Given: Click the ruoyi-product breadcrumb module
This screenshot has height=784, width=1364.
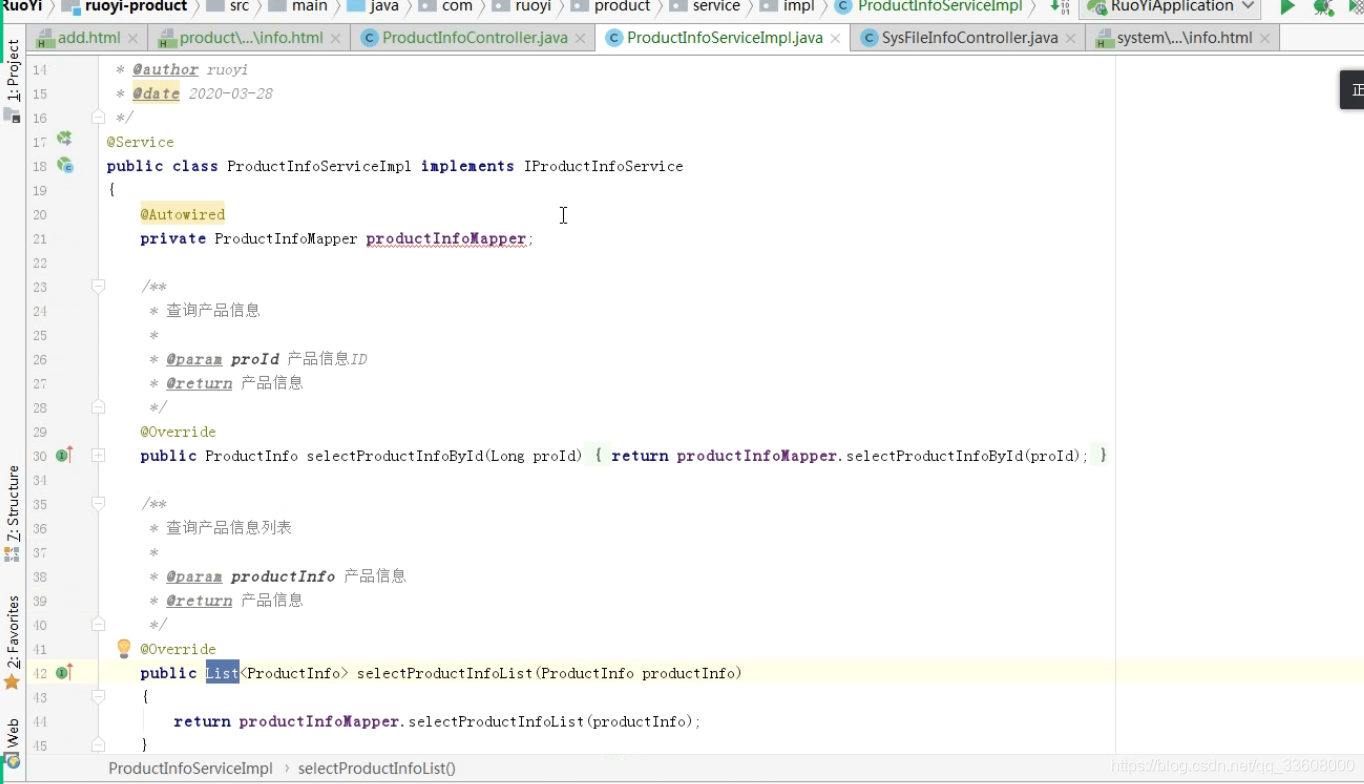Looking at the screenshot, I should [125, 7].
